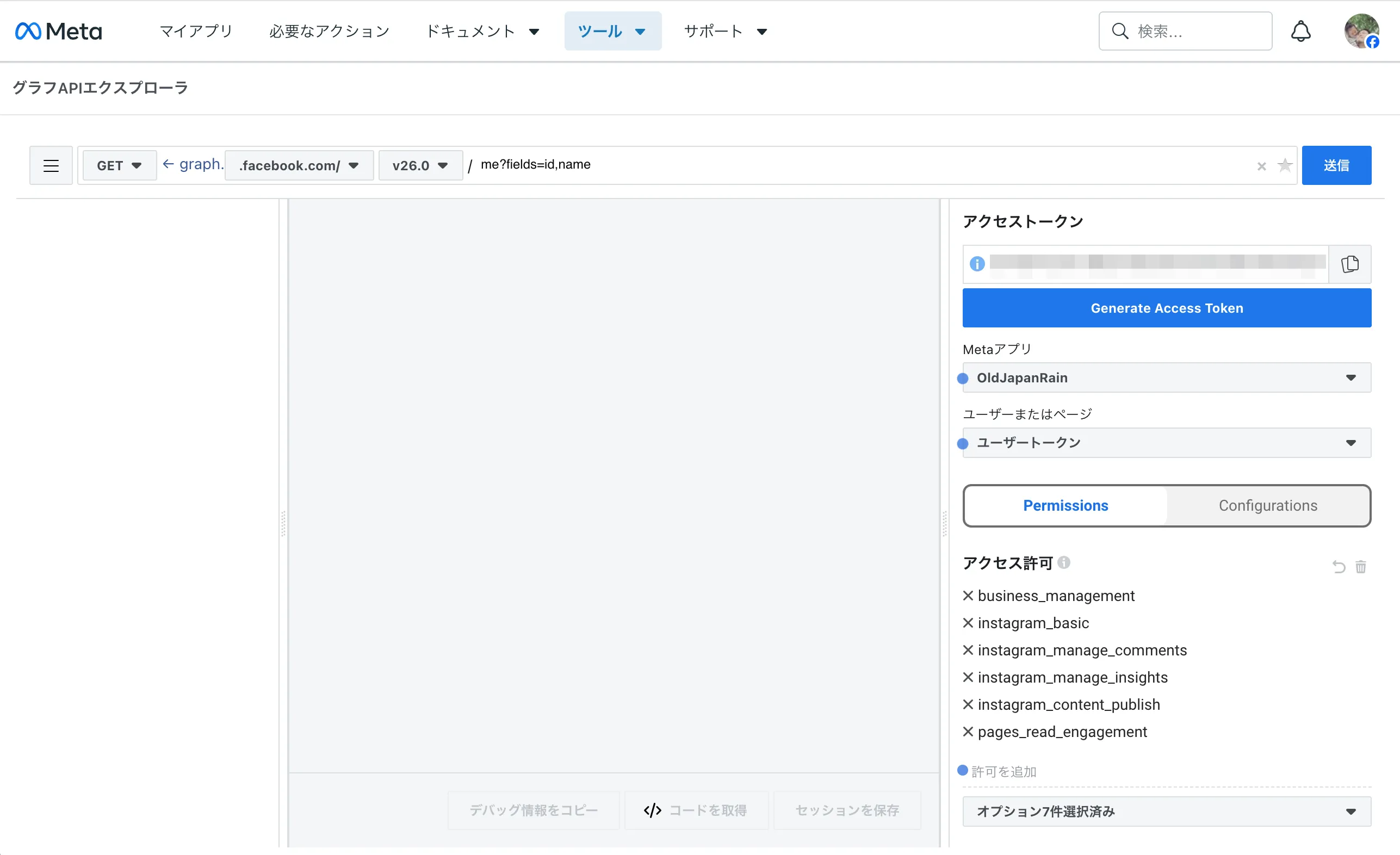Expand the OldJapanRain Meta app dropdown
This screenshot has height=855, width=1400.
click(1167, 378)
